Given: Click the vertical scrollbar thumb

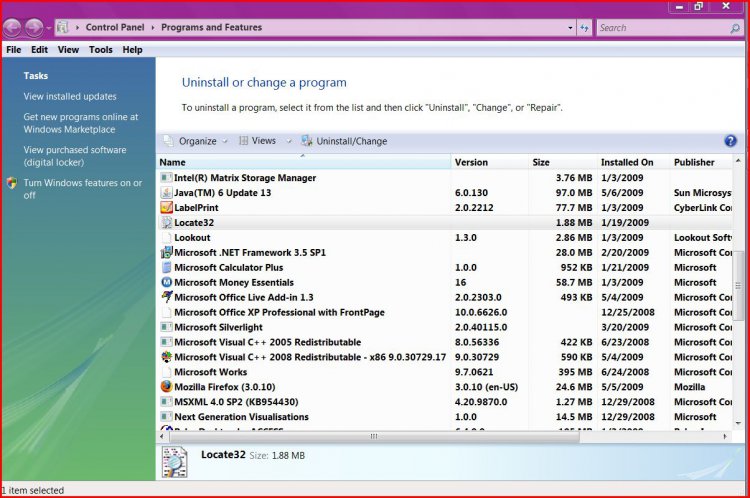Looking at the screenshot, I should tap(738, 286).
